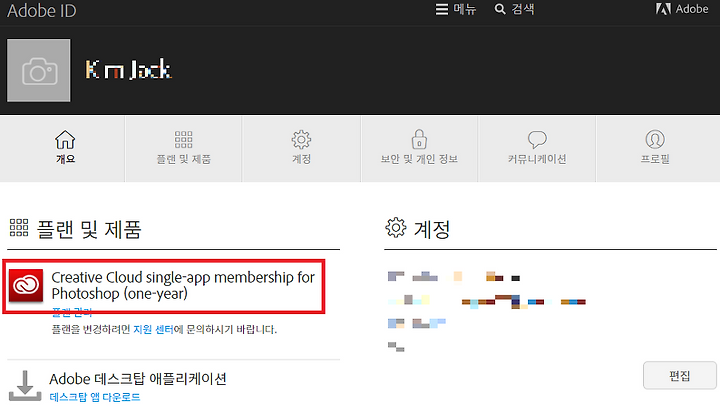
Task: Click the grid icon beside 플랜 및 제품 heading
Action: [x=19, y=228]
